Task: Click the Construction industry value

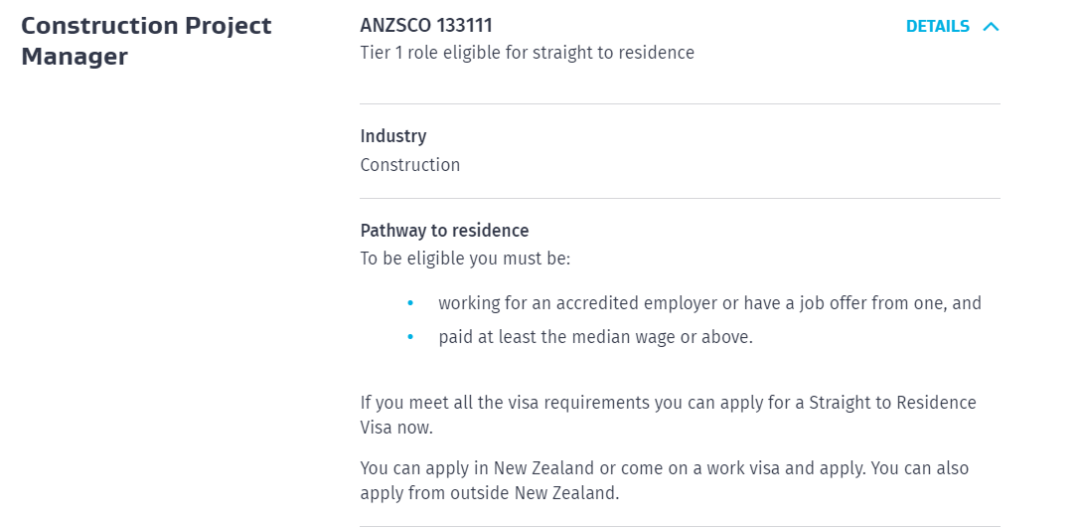Action: point(410,165)
